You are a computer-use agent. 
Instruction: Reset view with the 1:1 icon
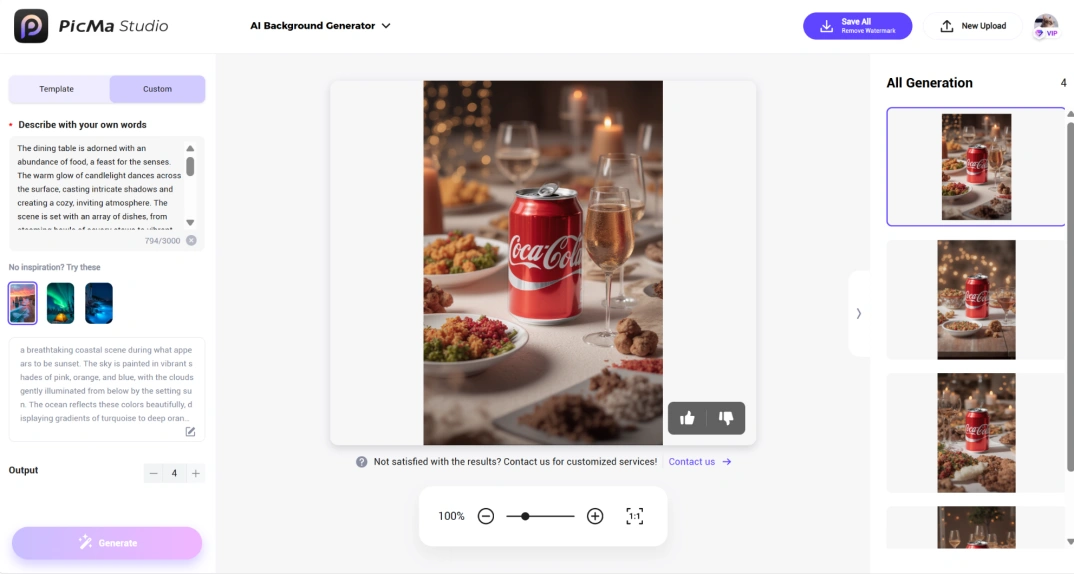[x=635, y=516]
